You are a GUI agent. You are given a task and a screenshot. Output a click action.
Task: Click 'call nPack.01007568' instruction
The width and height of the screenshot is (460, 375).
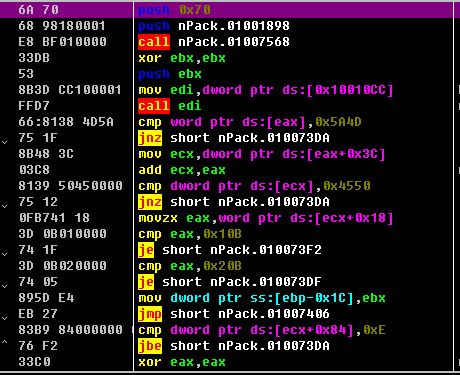(214, 42)
